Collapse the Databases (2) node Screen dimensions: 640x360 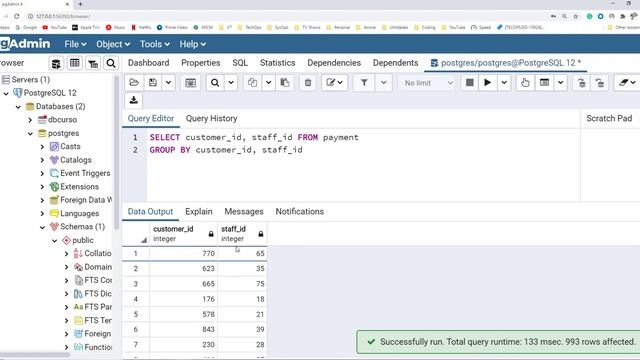tap(18, 107)
